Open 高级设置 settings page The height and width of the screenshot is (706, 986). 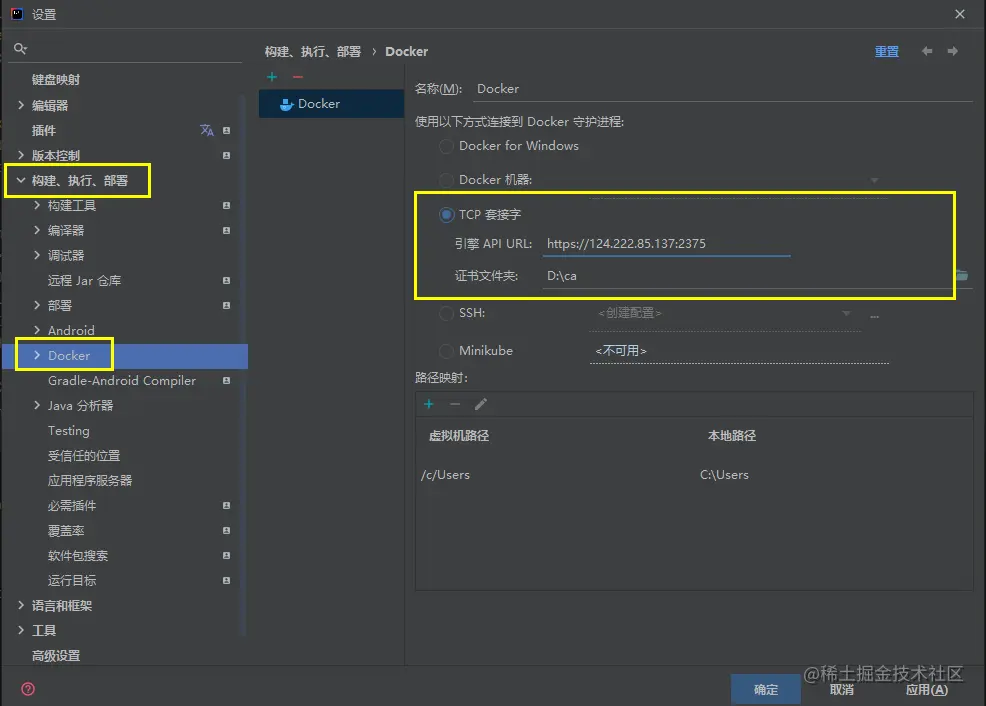tap(56, 656)
